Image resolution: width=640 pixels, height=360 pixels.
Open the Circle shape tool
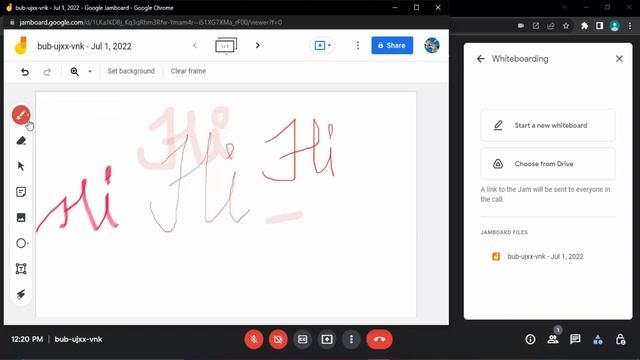(x=21, y=243)
